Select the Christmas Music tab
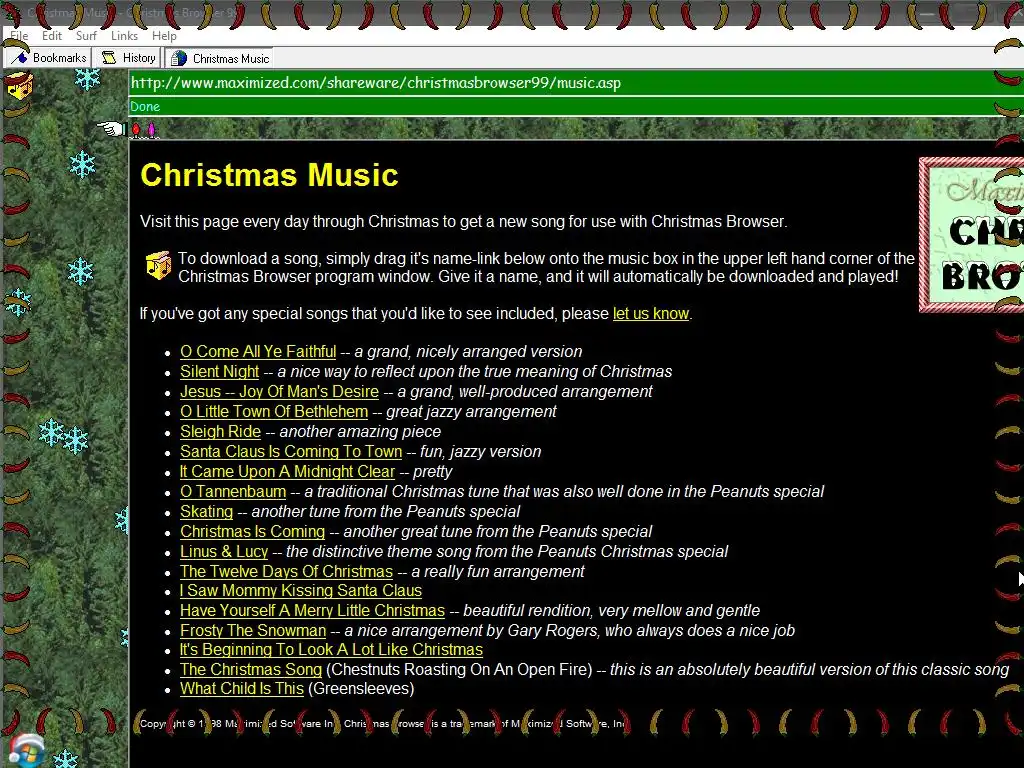 click(219, 59)
